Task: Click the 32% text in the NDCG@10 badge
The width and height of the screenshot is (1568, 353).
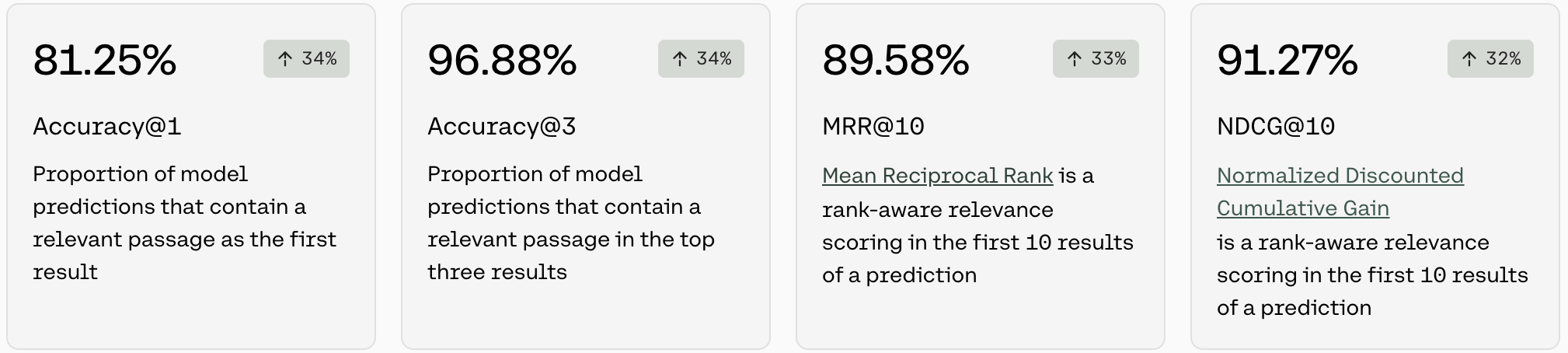Action: [x=1504, y=59]
